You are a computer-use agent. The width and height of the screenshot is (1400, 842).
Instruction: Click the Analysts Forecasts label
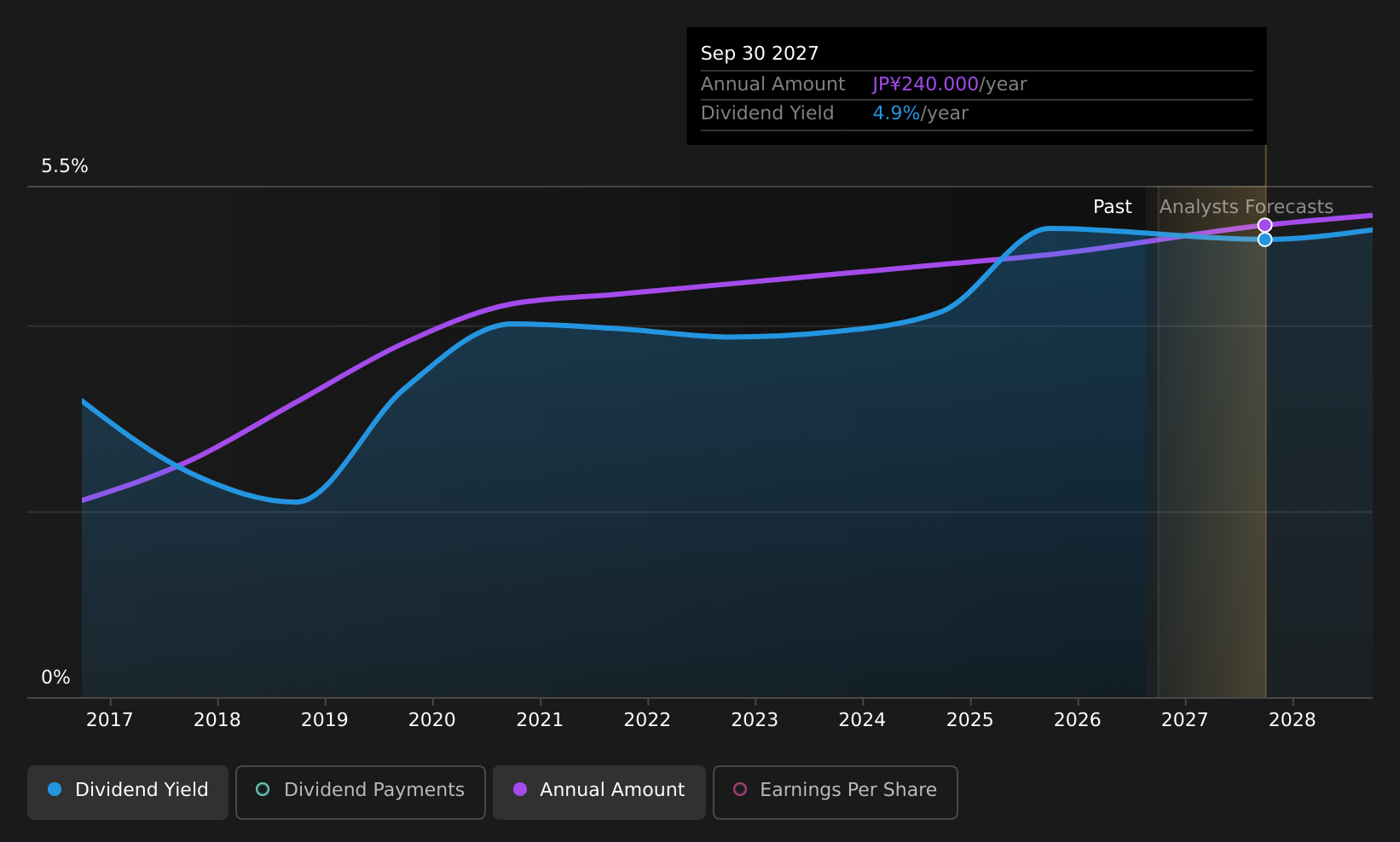[1247, 207]
